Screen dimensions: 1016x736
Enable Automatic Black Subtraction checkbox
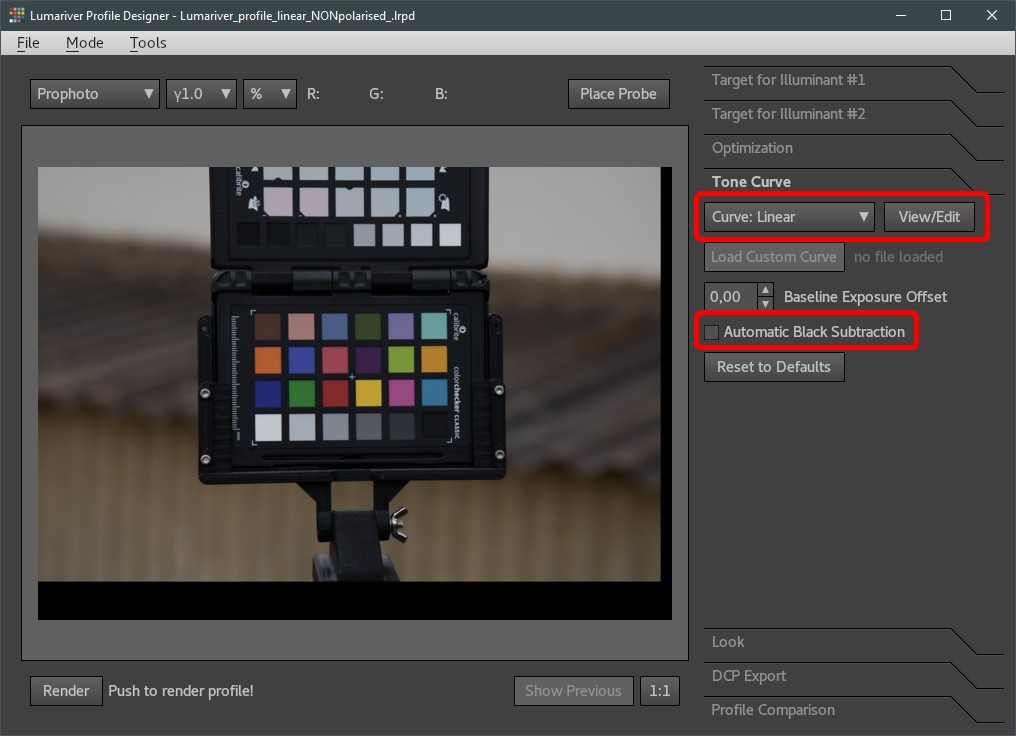pos(712,332)
